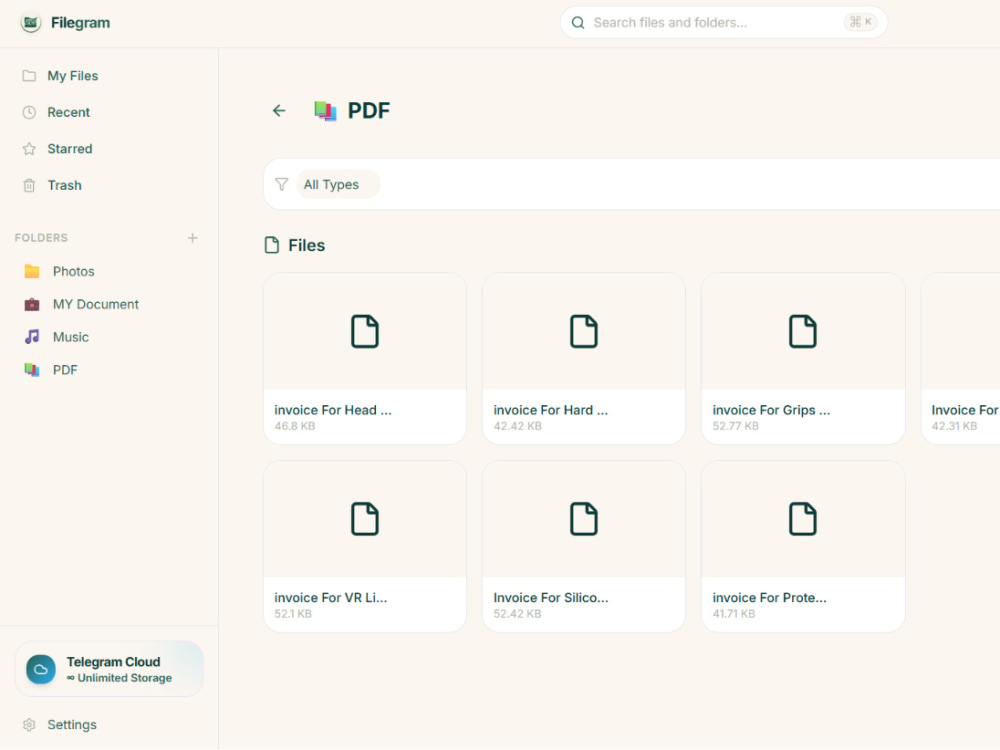Open invoice For Hard file thumbnail
This screenshot has height=750, width=1000.
(584, 332)
